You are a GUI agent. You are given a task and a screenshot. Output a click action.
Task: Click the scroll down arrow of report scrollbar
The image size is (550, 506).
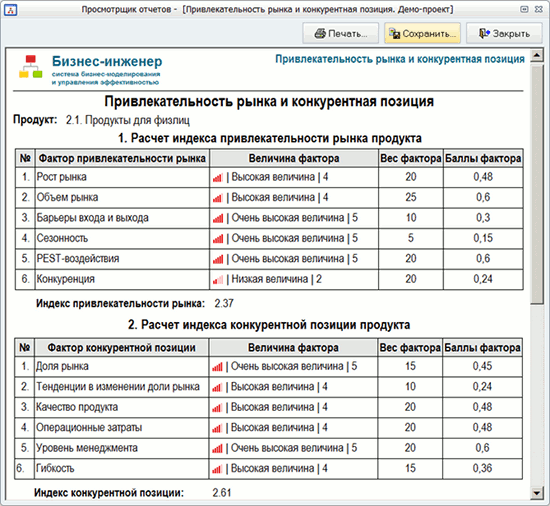click(536, 493)
